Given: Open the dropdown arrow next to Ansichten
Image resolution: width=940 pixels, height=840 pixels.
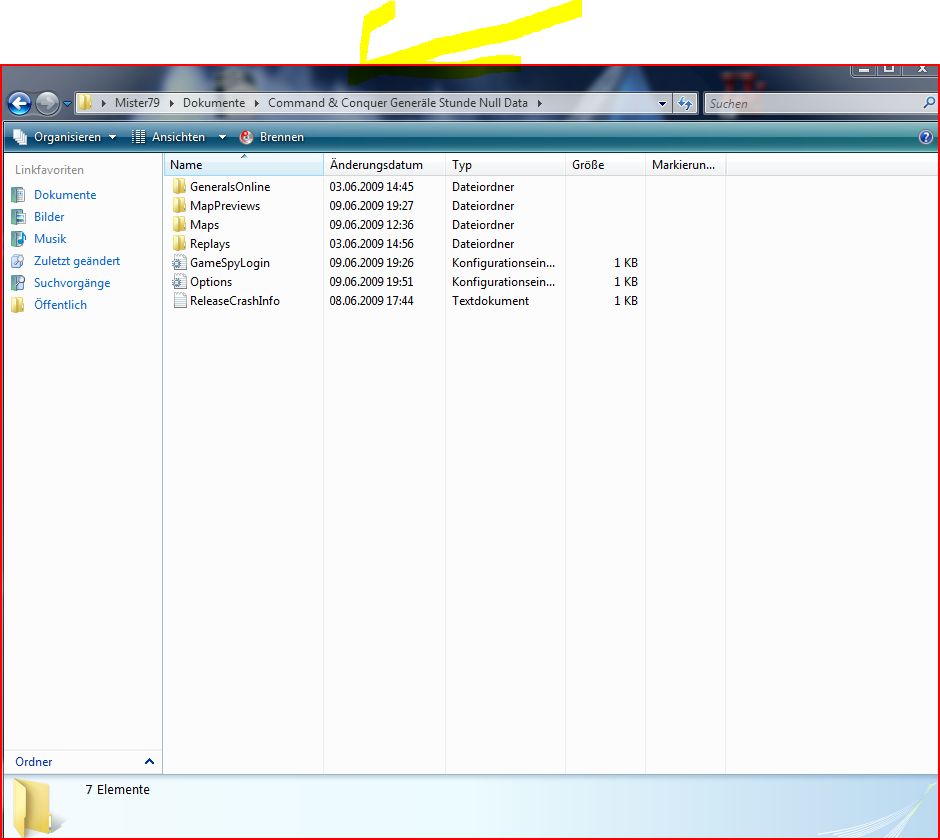Looking at the screenshot, I should pyautogui.click(x=222, y=137).
